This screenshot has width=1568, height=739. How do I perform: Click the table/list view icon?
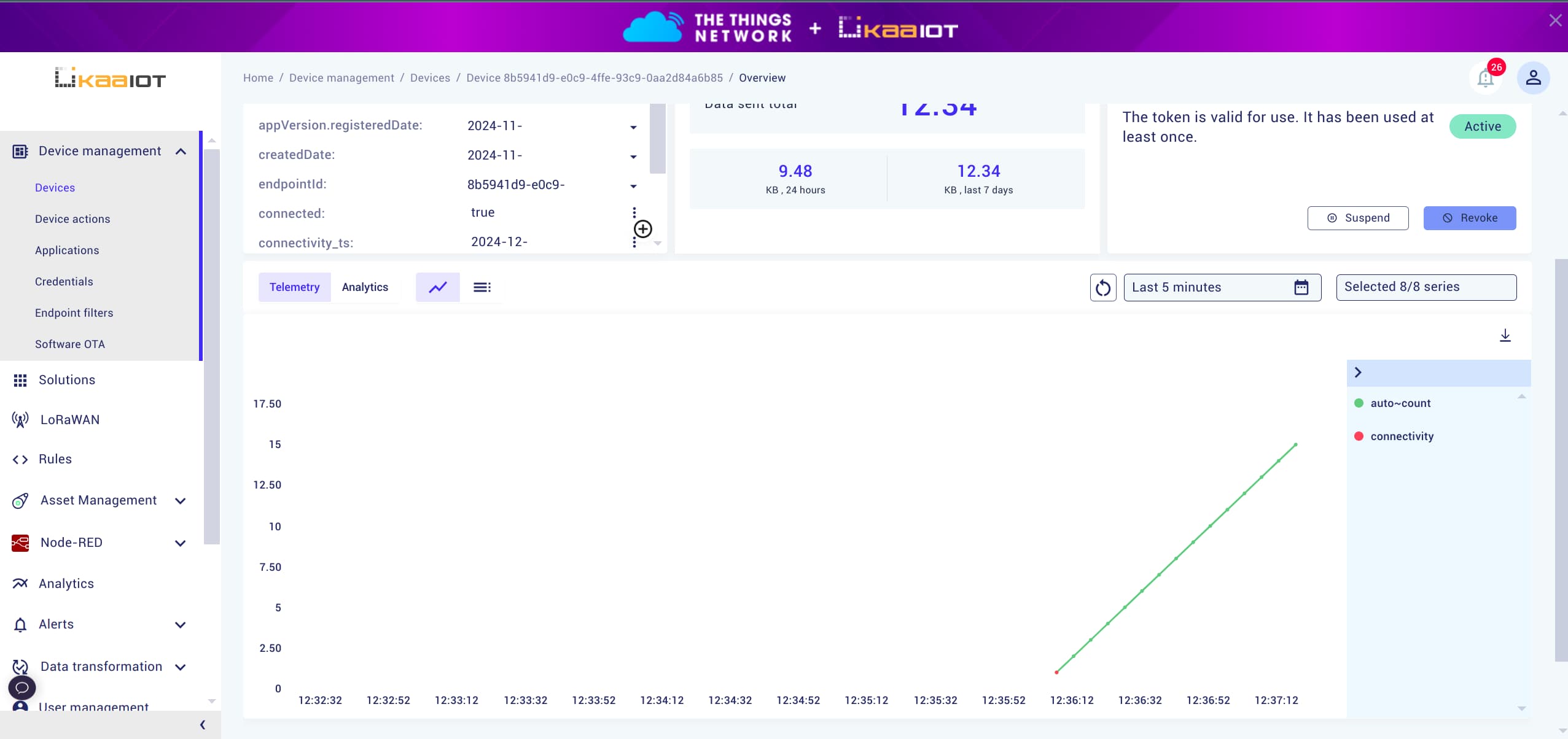[x=482, y=287]
